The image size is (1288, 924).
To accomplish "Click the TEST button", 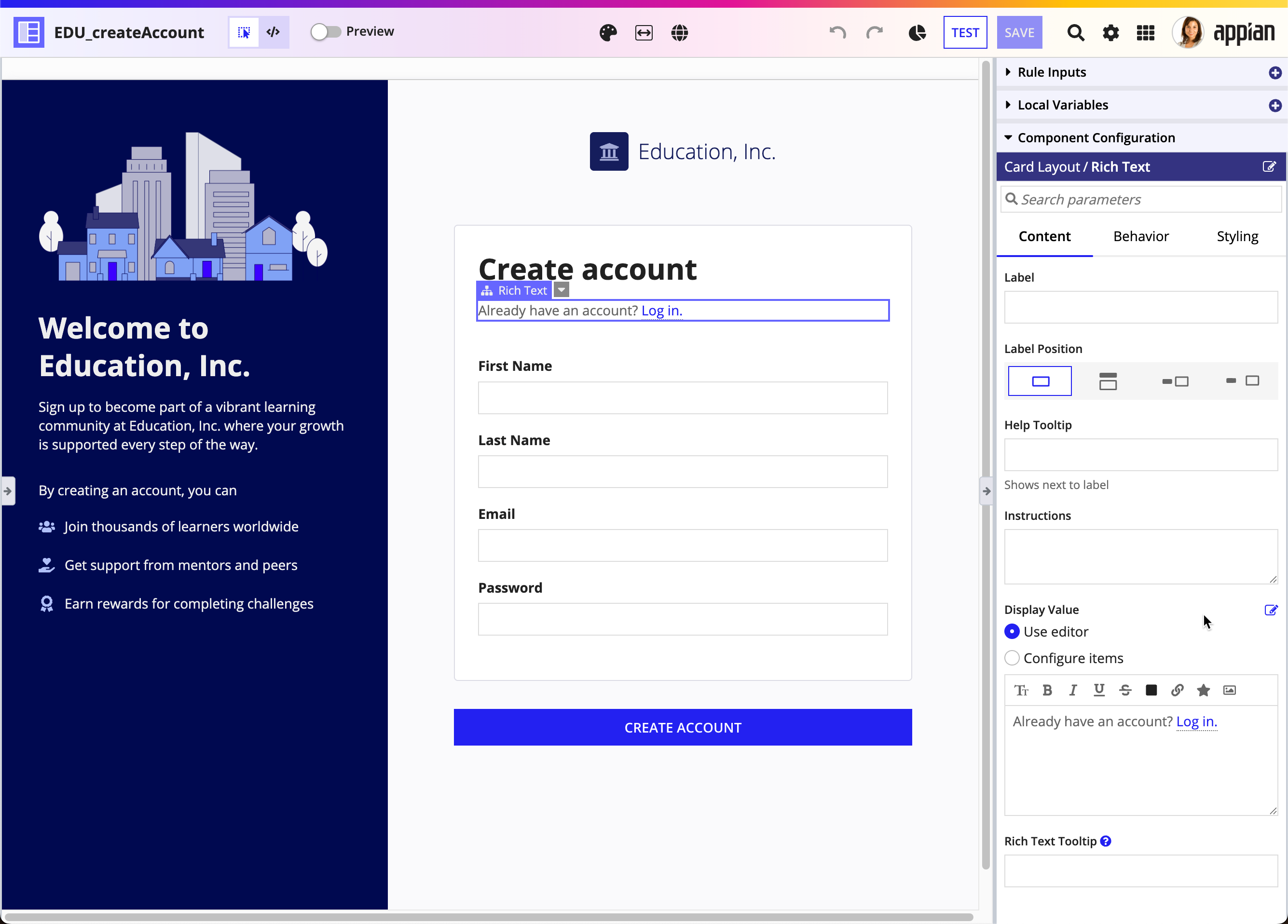I will [965, 33].
